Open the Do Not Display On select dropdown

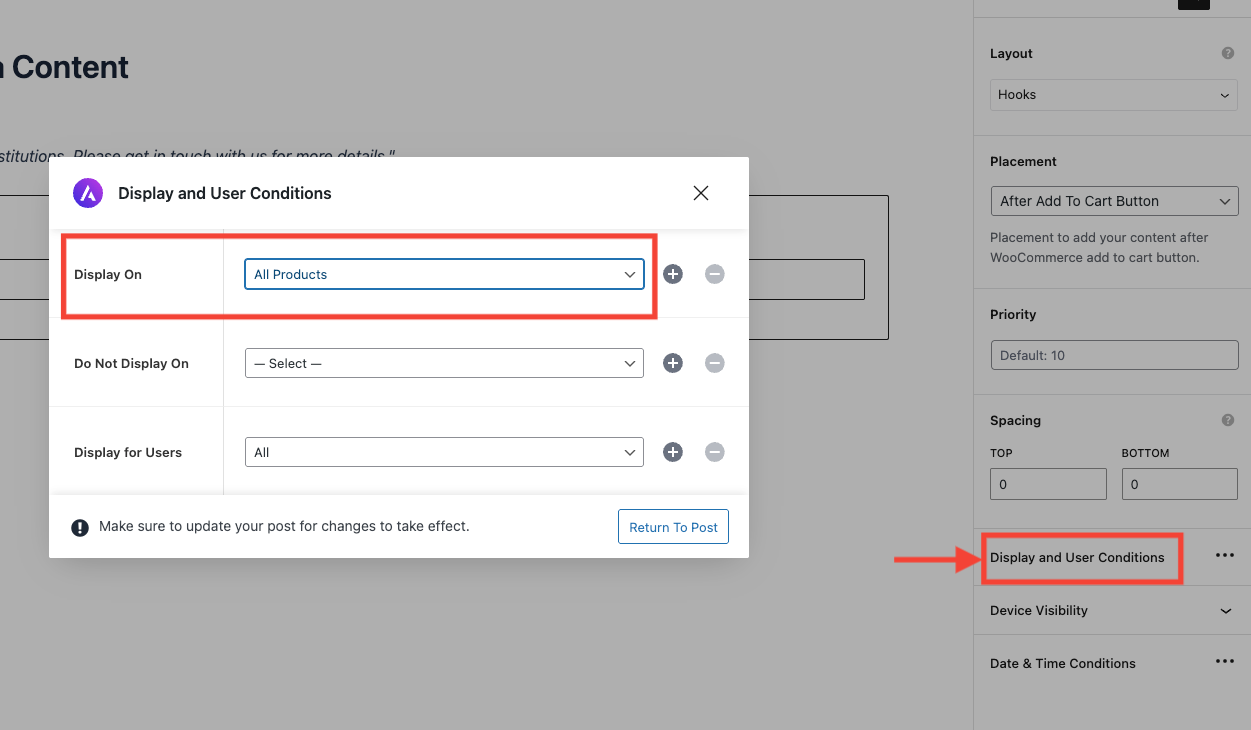pyautogui.click(x=444, y=363)
